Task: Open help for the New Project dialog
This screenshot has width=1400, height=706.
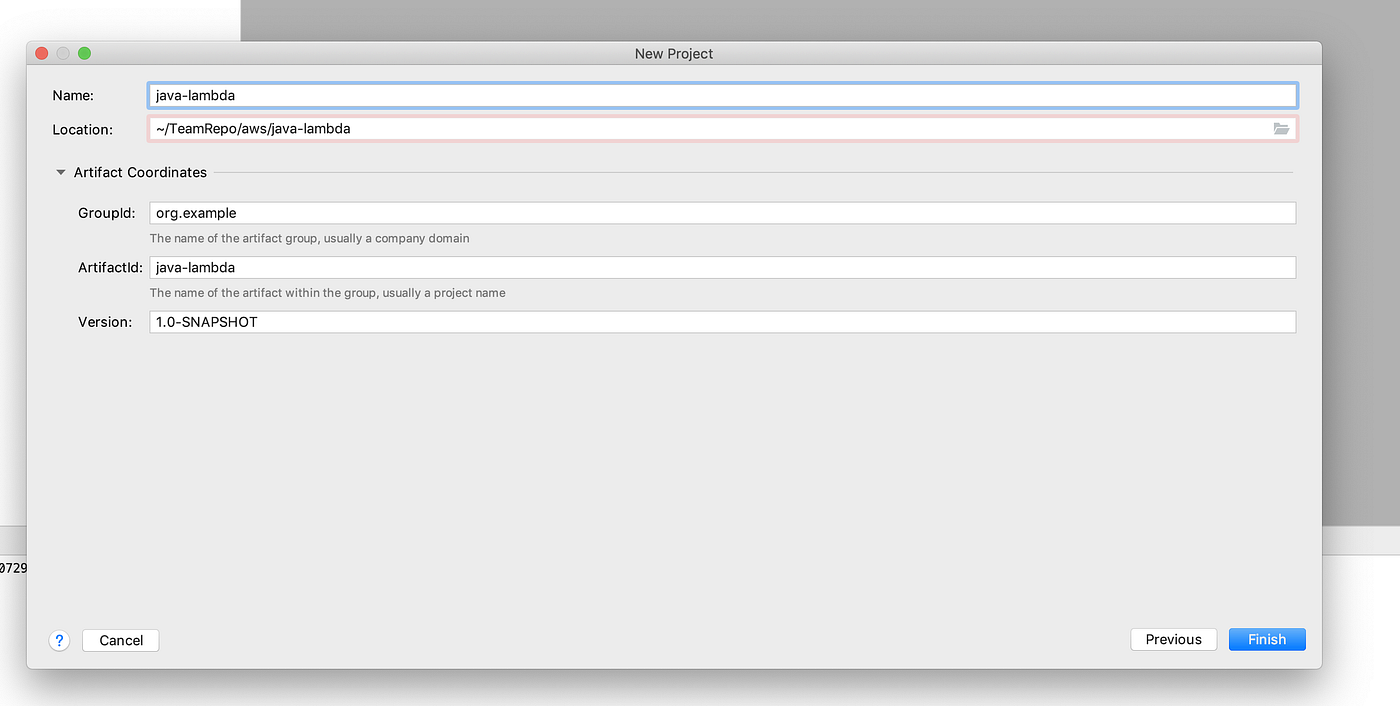Action: point(59,640)
